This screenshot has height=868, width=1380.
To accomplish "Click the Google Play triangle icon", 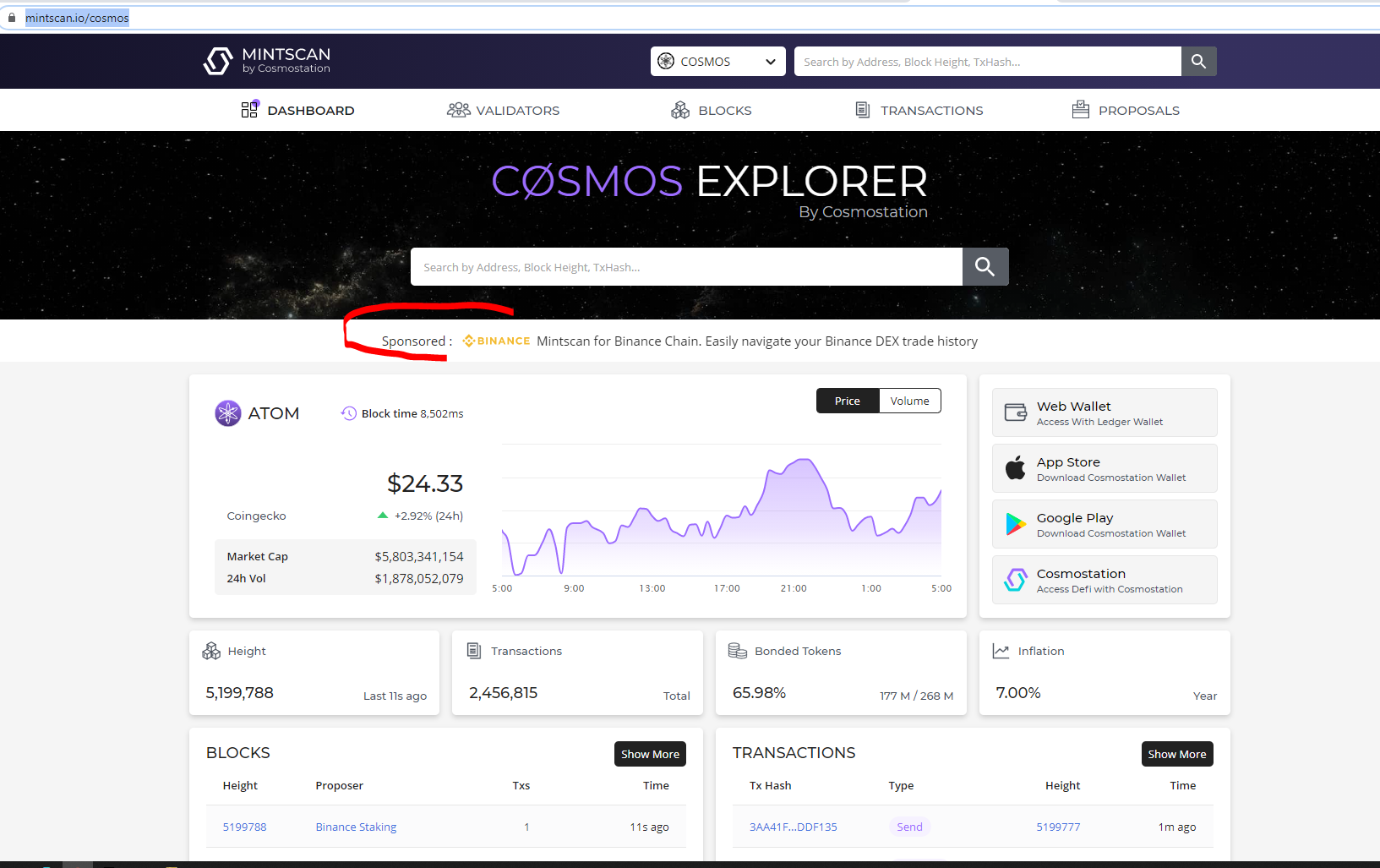I will 1016,524.
